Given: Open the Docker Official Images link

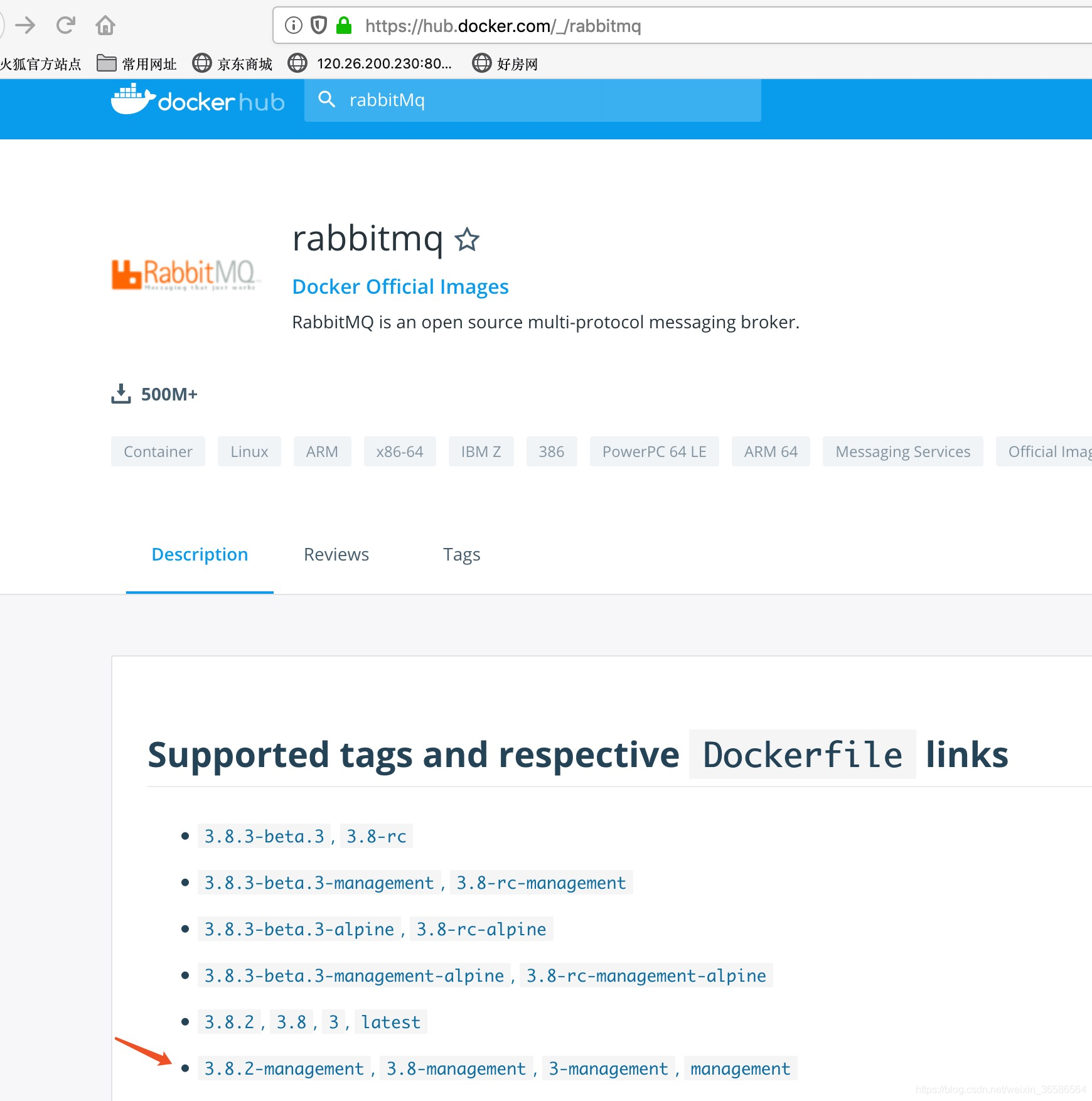Looking at the screenshot, I should pos(400,287).
